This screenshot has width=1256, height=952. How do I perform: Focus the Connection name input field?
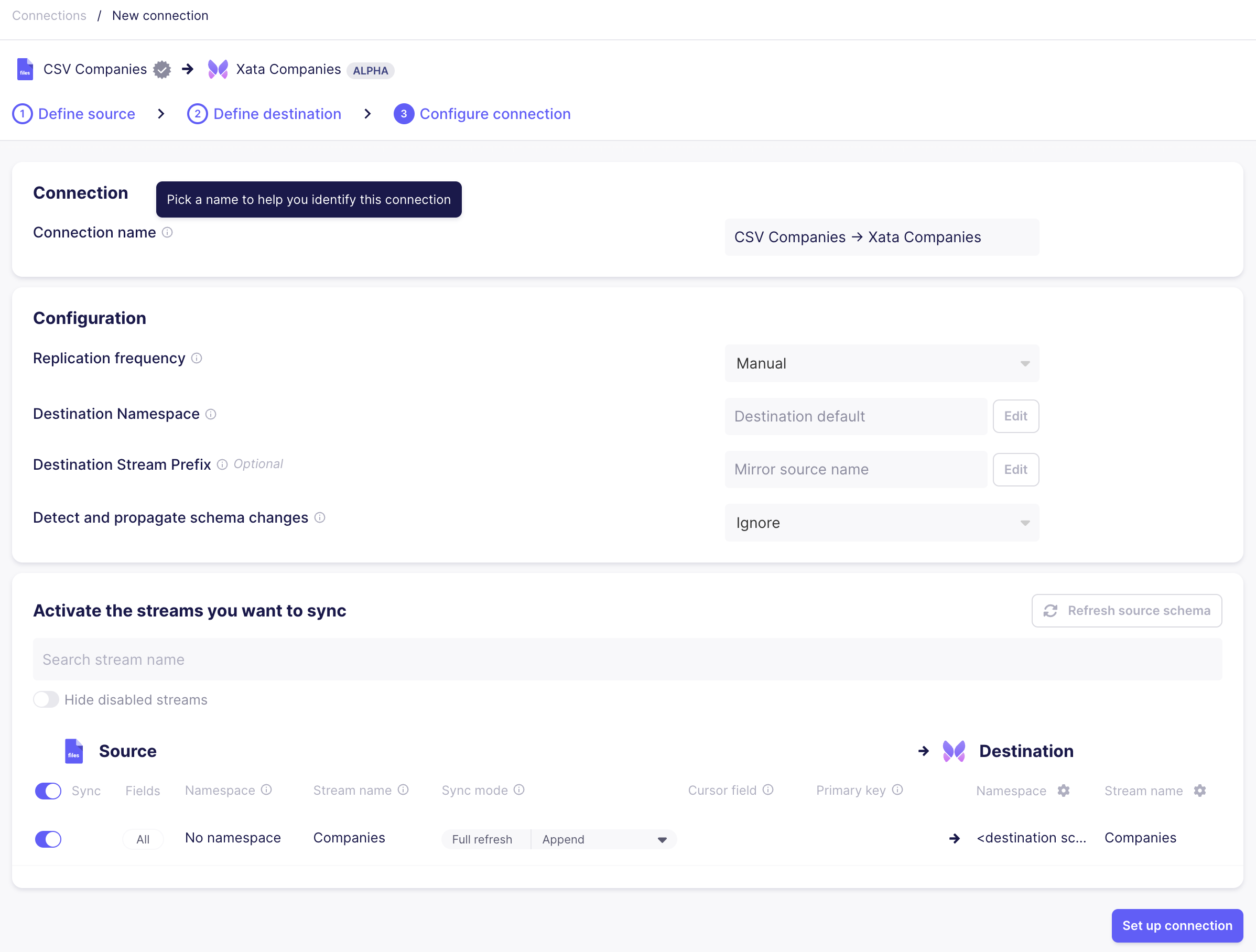tap(882, 237)
